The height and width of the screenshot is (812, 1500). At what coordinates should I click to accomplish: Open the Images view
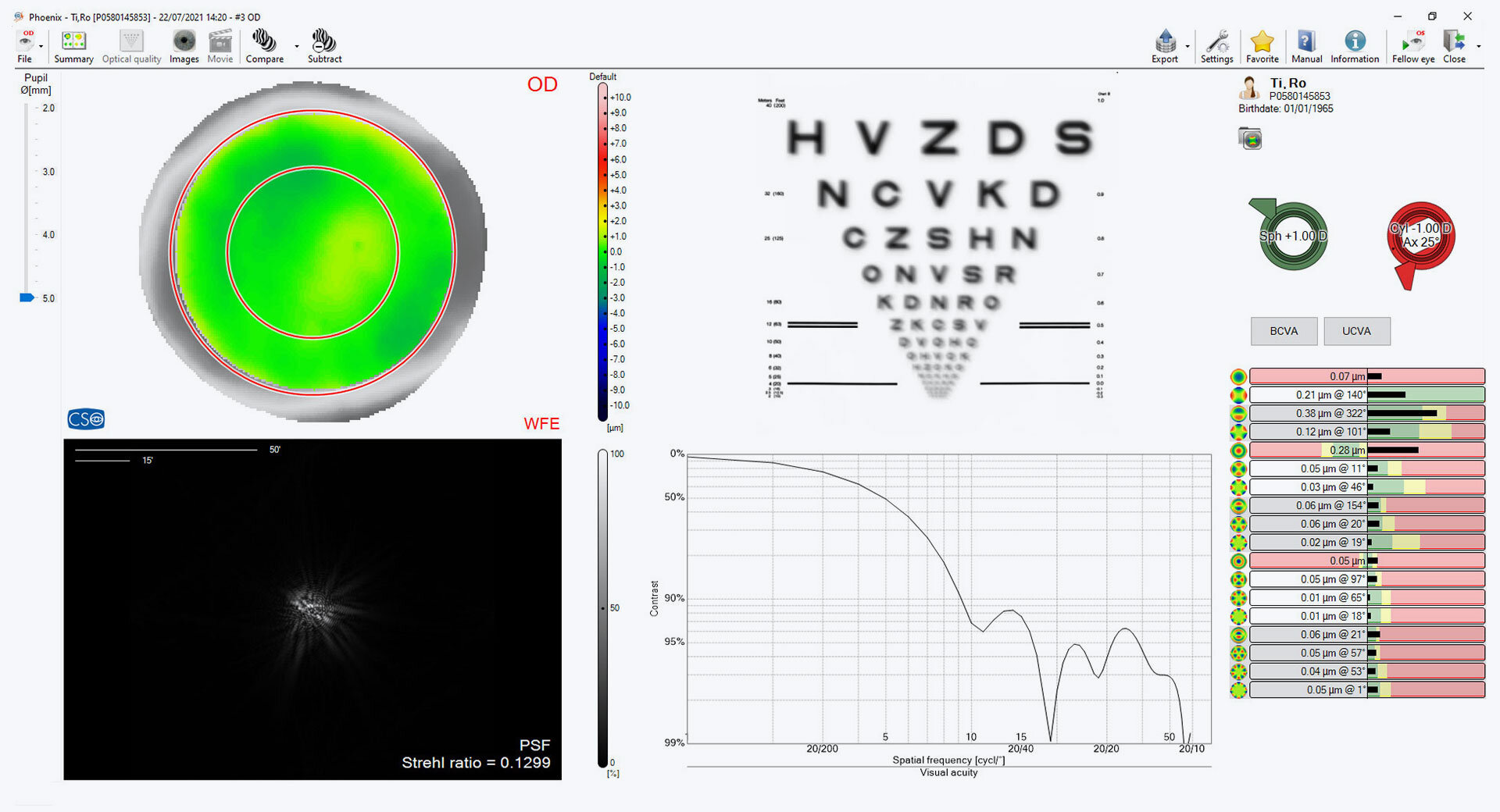(x=184, y=46)
